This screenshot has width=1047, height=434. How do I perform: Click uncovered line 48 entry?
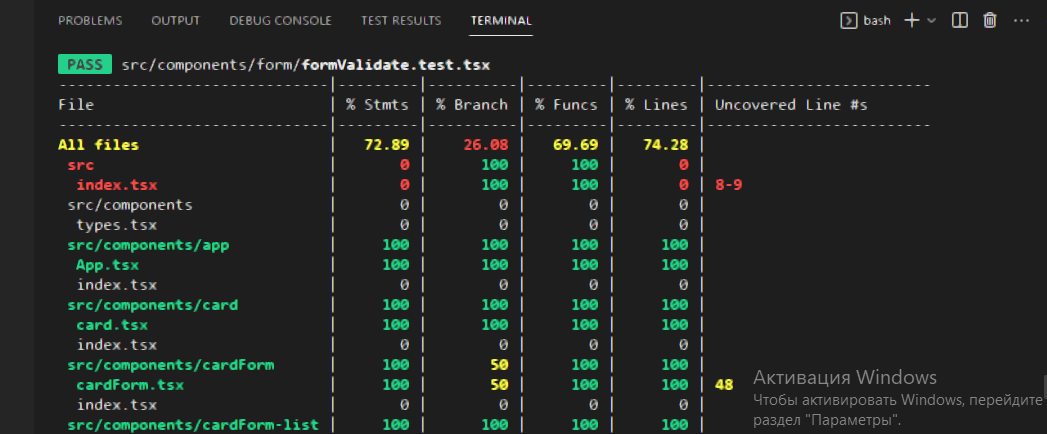click(x=724, y=385)
